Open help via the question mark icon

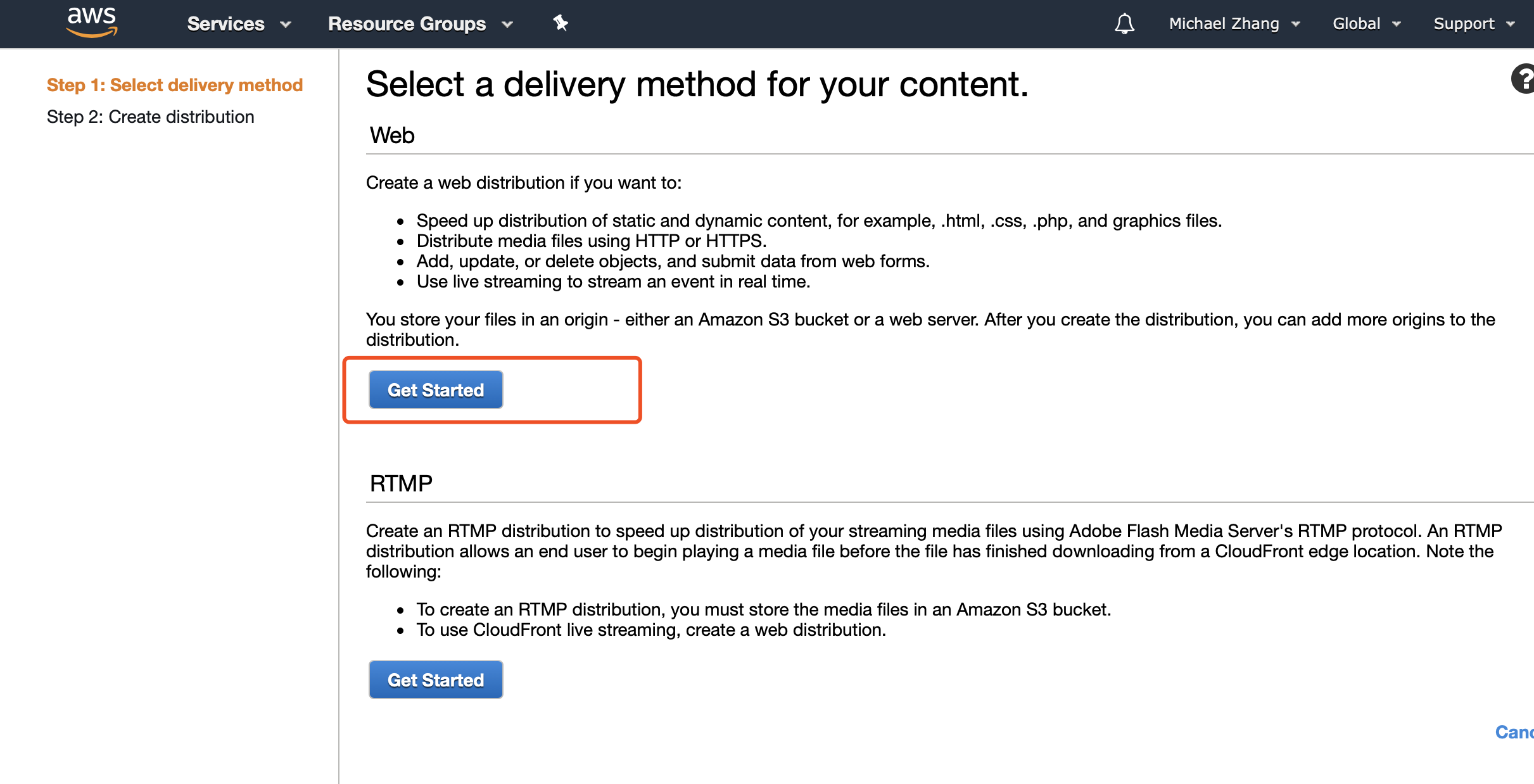[1523, 80]
